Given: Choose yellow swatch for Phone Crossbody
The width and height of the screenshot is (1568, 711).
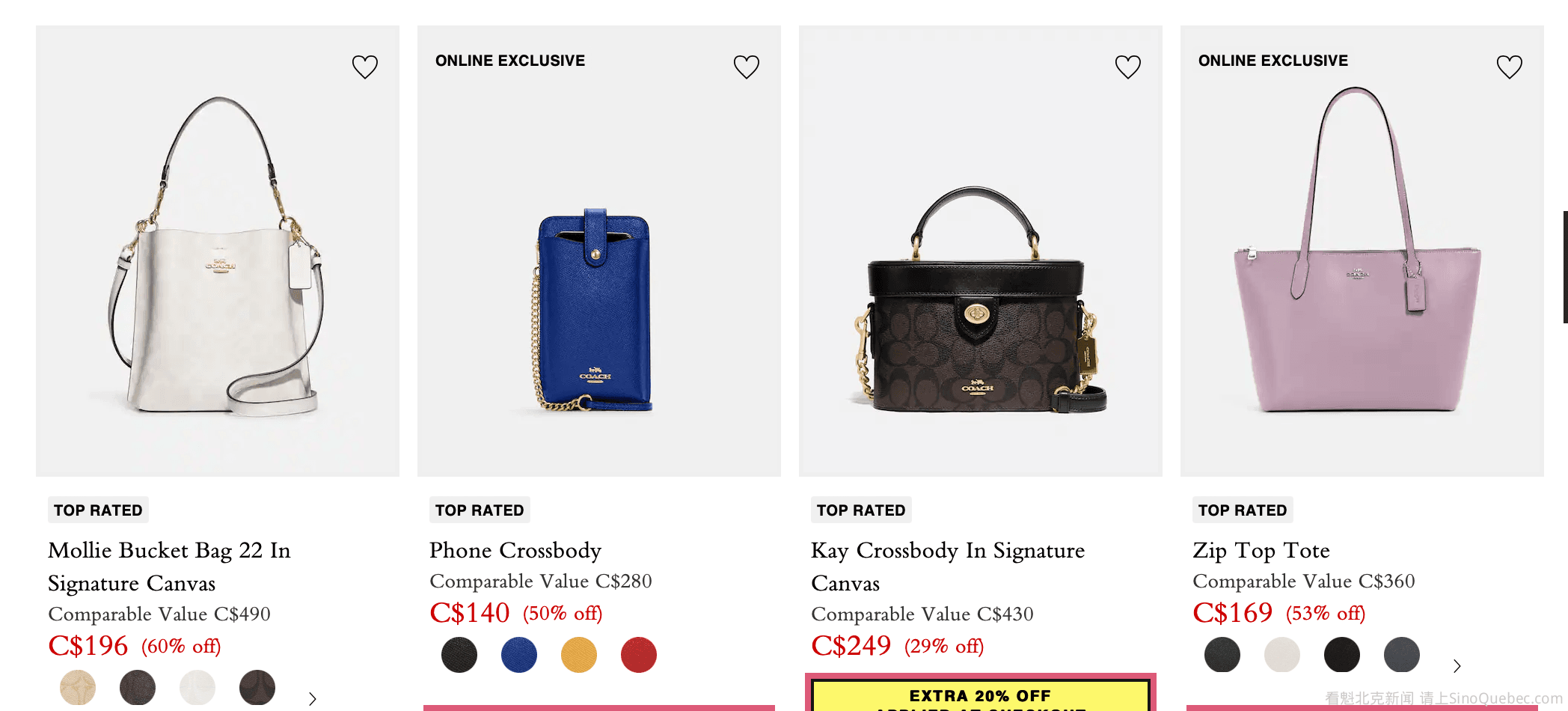Looking at the screenshot, I should point(579,655).
